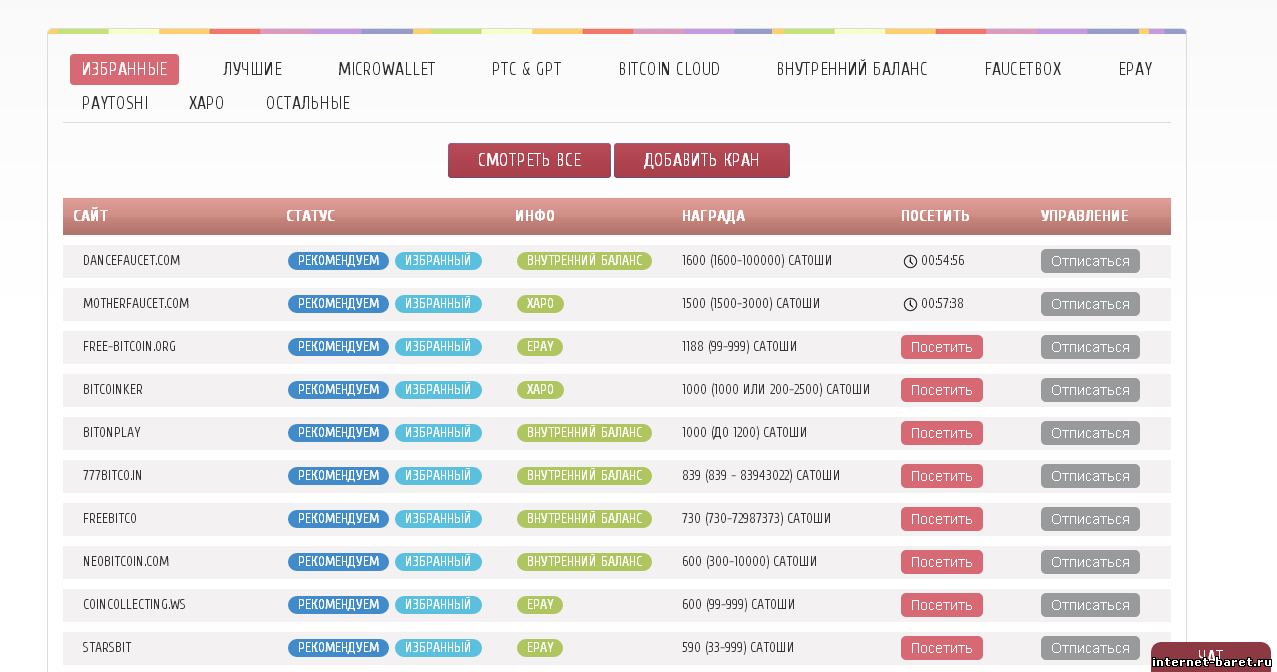
Task: Visit FREE-BITCOIN.ORG with its Посетить button
Action: pos(942,347)
